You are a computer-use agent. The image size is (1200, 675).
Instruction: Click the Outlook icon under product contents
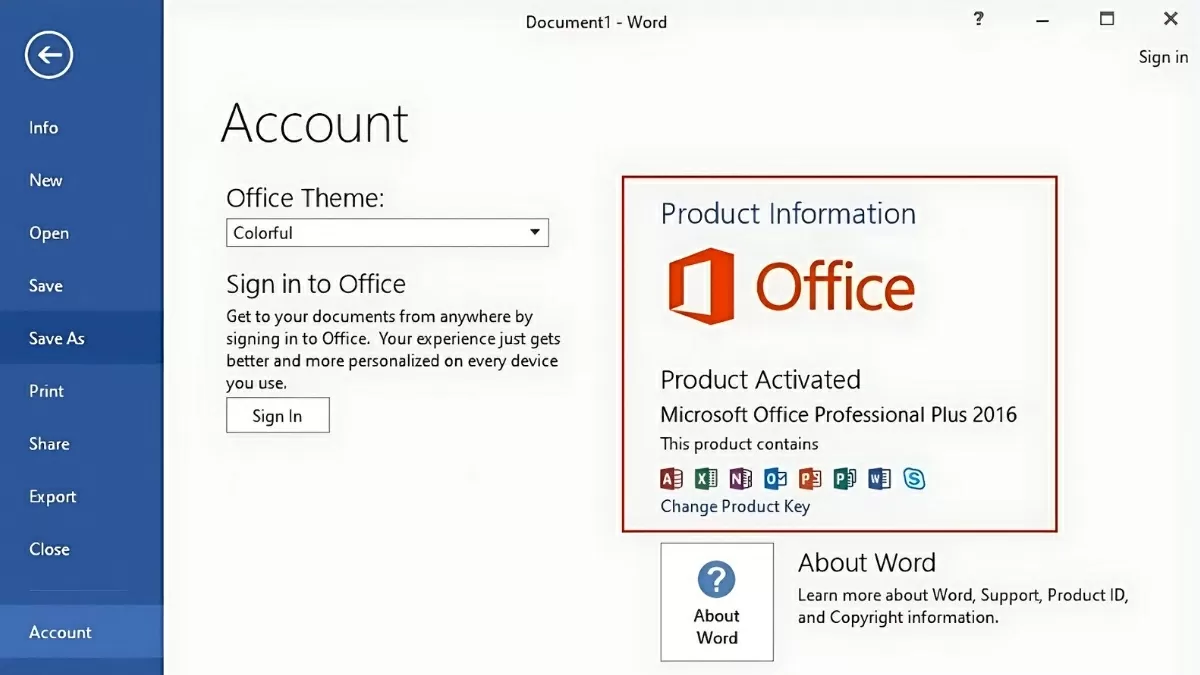pos(776,478)
